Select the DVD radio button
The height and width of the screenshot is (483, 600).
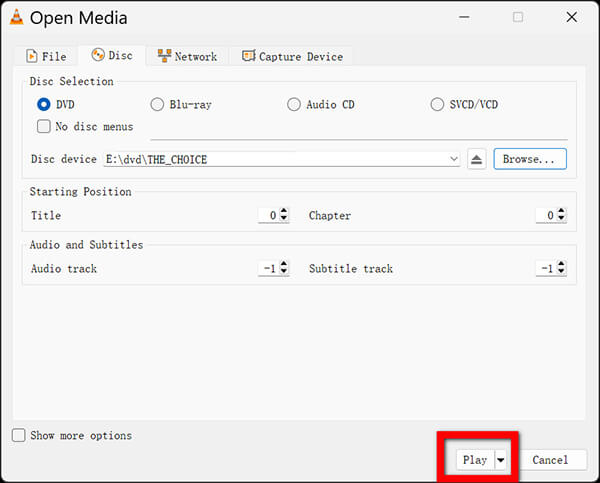(44, 104)
